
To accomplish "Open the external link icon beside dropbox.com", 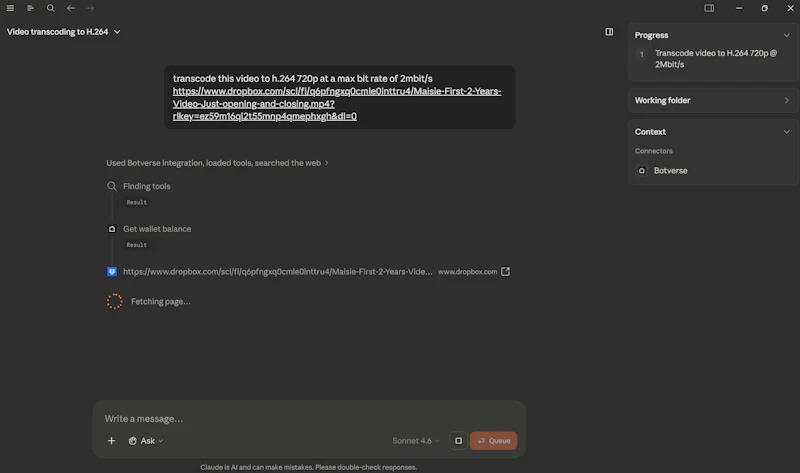I will [x=505, y=271].
